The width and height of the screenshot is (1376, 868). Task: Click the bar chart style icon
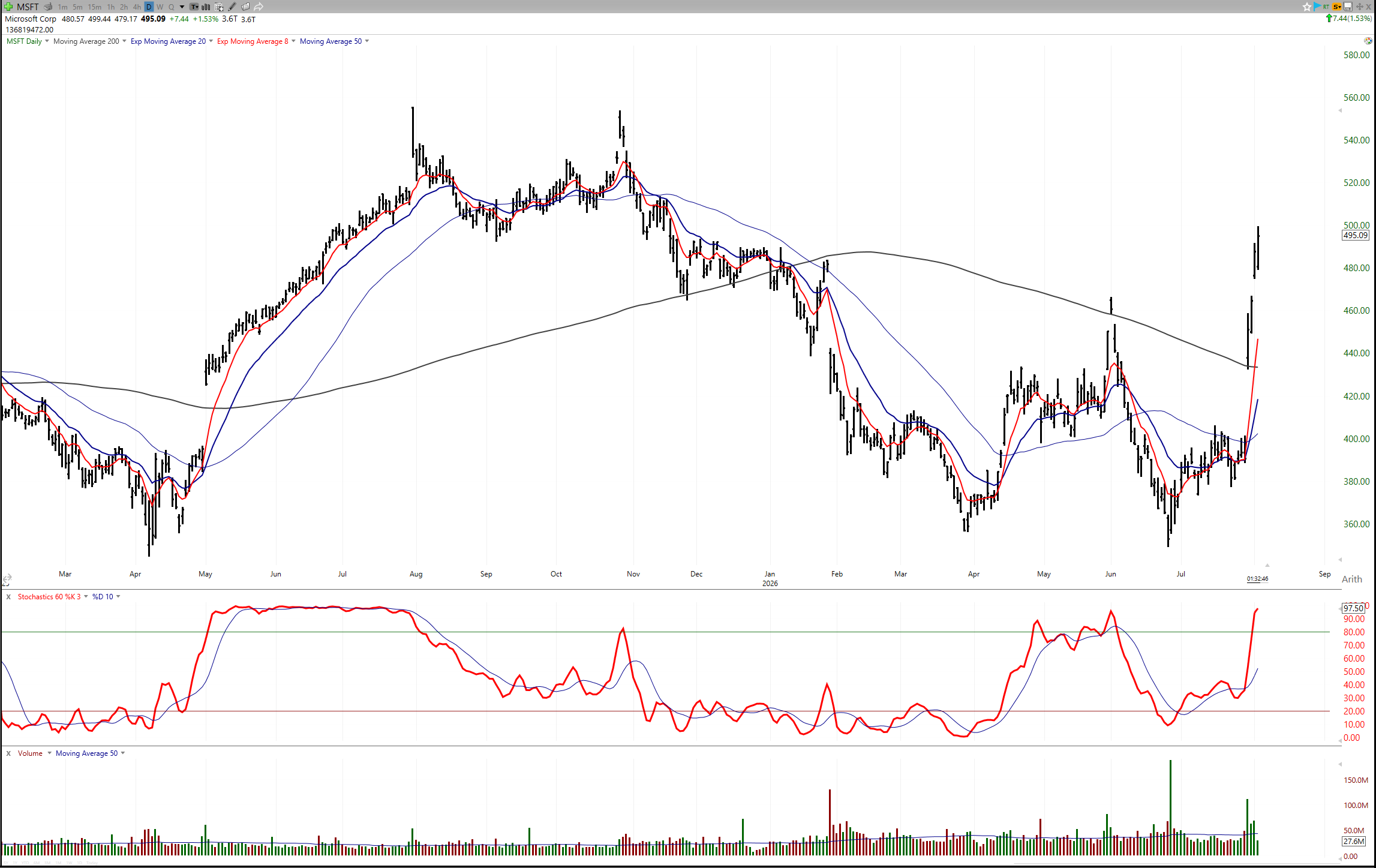pyautogui.click(x=206, y=7)
